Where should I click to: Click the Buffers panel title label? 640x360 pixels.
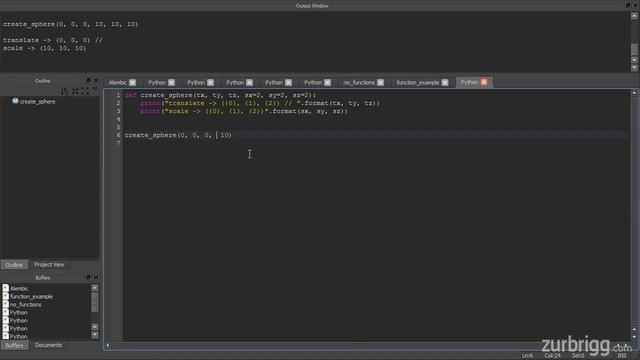tap(42, 278)
